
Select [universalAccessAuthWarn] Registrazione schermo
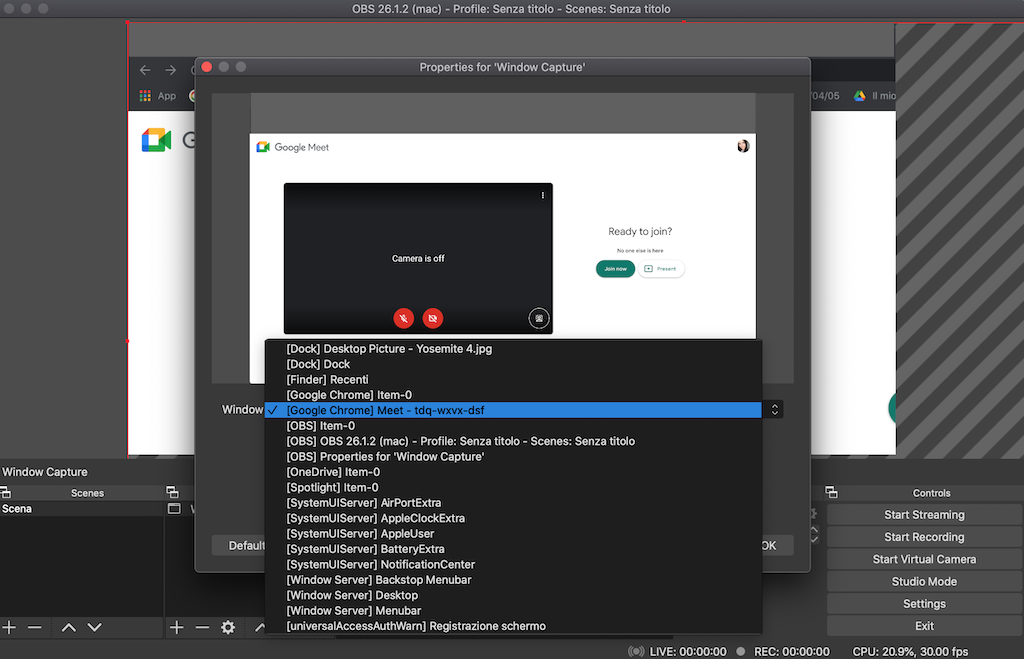513,626
